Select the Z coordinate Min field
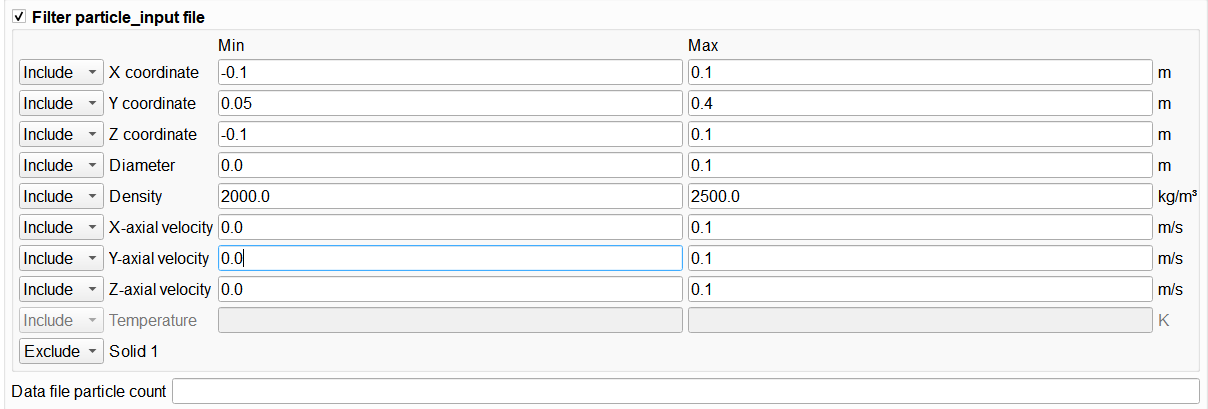 click(449, 134)
